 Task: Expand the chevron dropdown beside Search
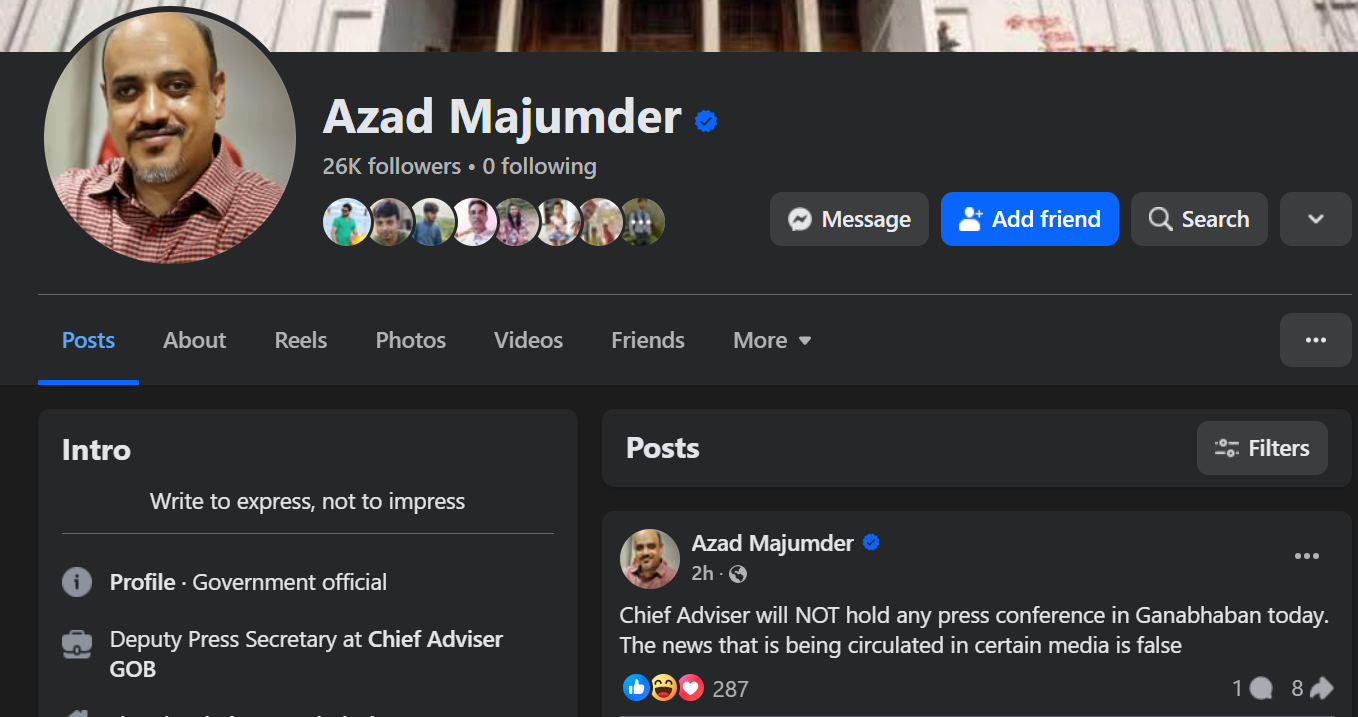1315,219
